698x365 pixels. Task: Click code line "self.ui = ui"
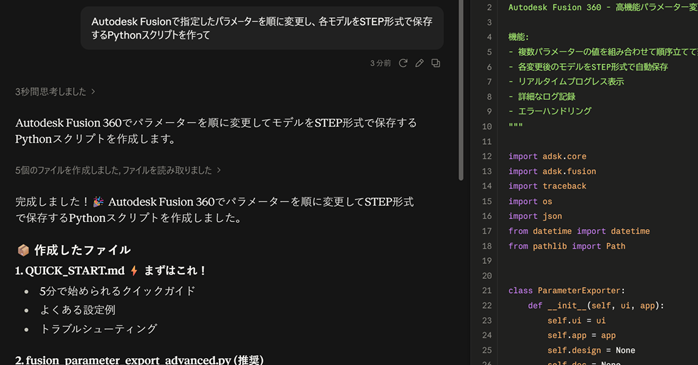point(576,320)
